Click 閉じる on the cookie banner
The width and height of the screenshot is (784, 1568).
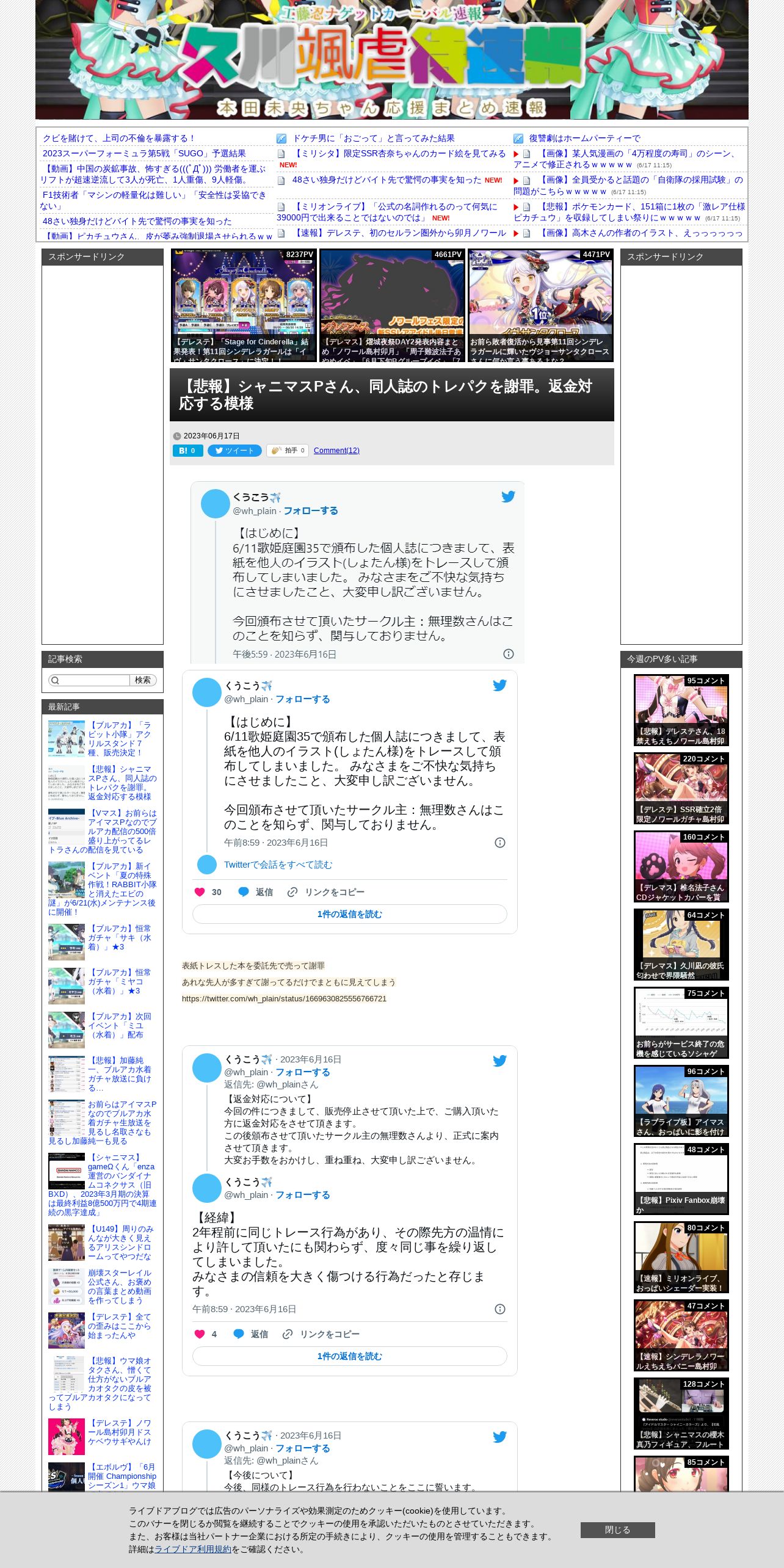tap(618, 1530)
